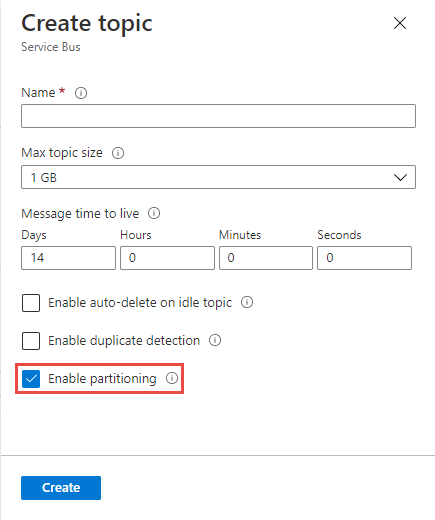435x520 pixels.
Task: Click the Create button
Action: coord(61,488)
